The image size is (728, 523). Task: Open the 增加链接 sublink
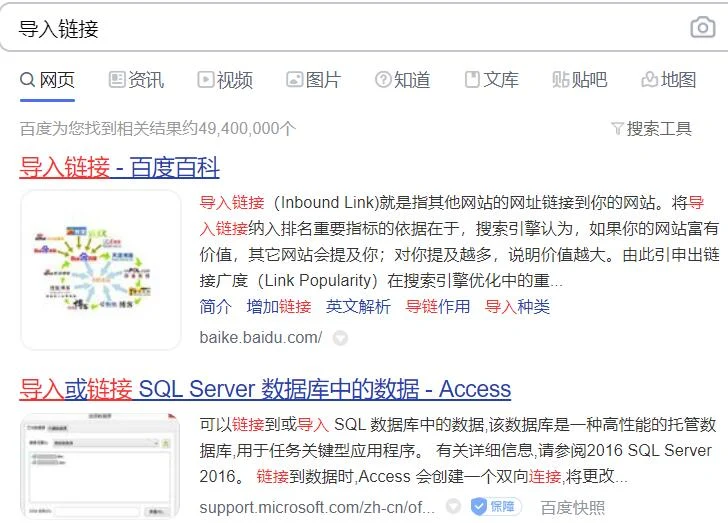pyautogui.click(x=279, y=307)
